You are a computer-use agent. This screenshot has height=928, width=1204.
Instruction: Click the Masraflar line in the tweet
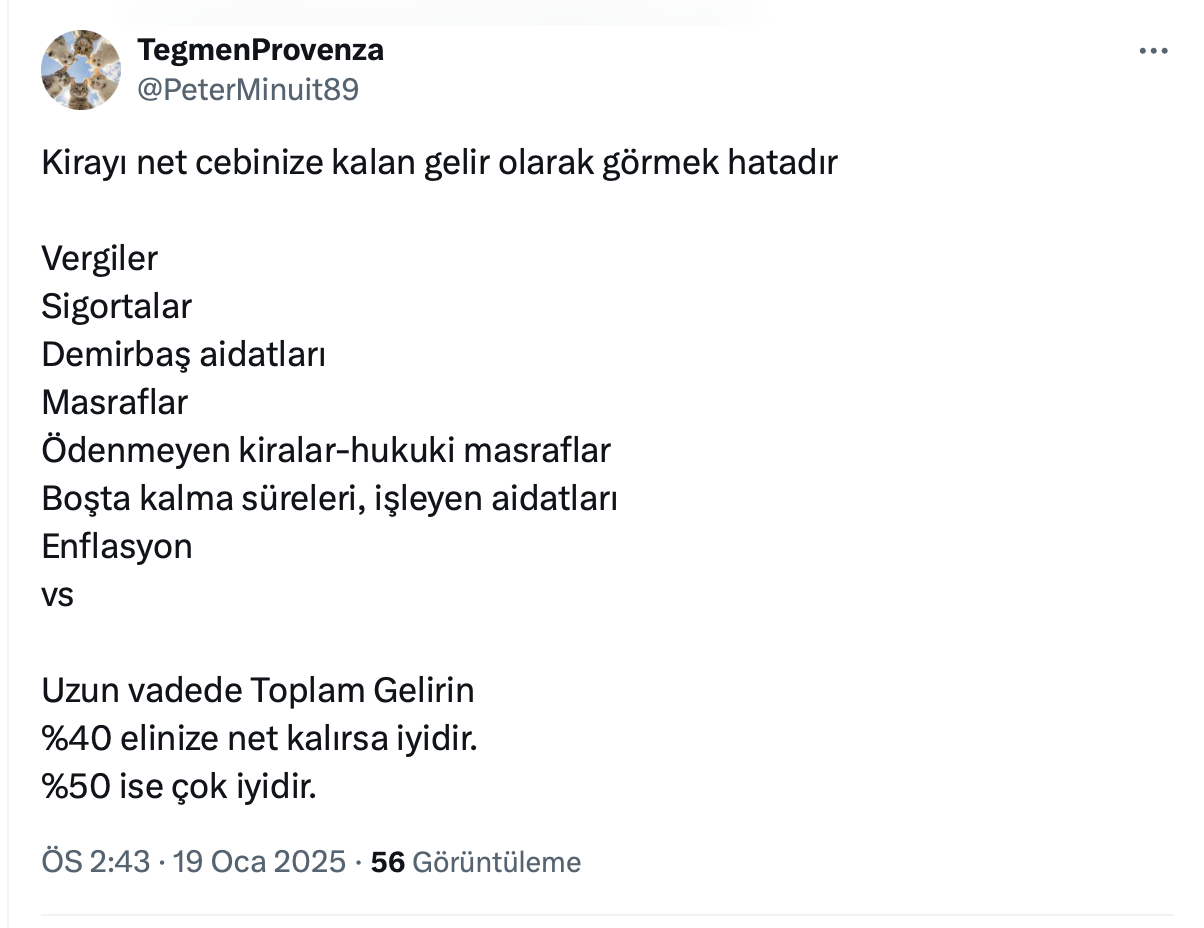point(115,402)
